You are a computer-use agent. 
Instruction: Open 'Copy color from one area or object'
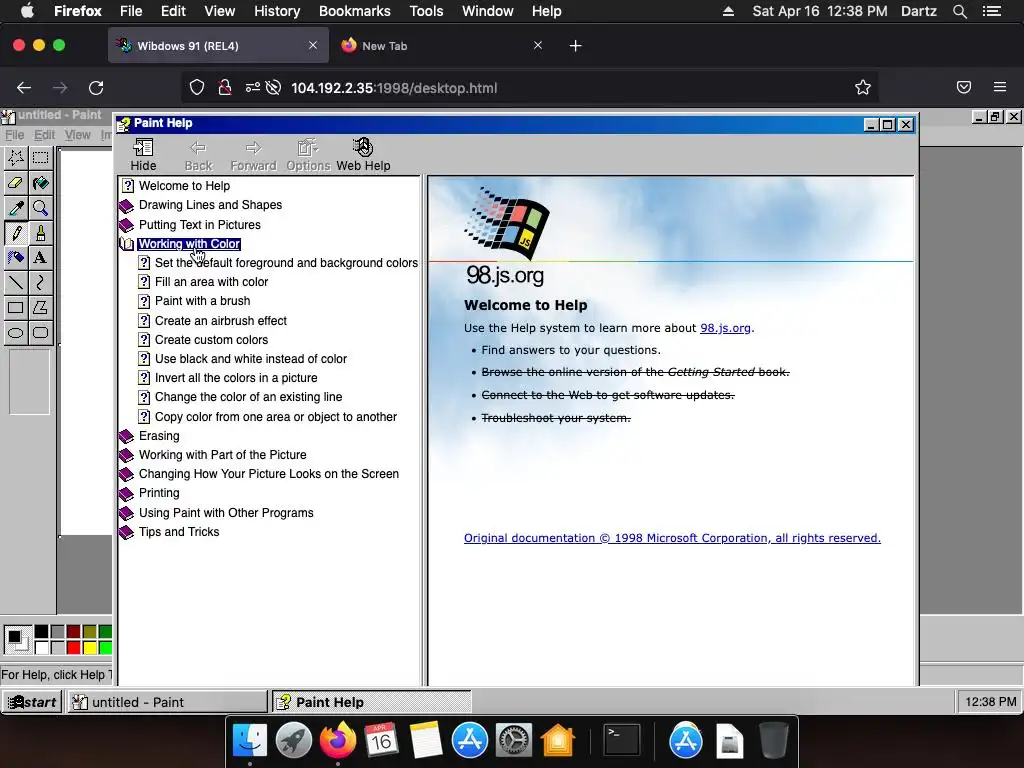pos(276,417)
